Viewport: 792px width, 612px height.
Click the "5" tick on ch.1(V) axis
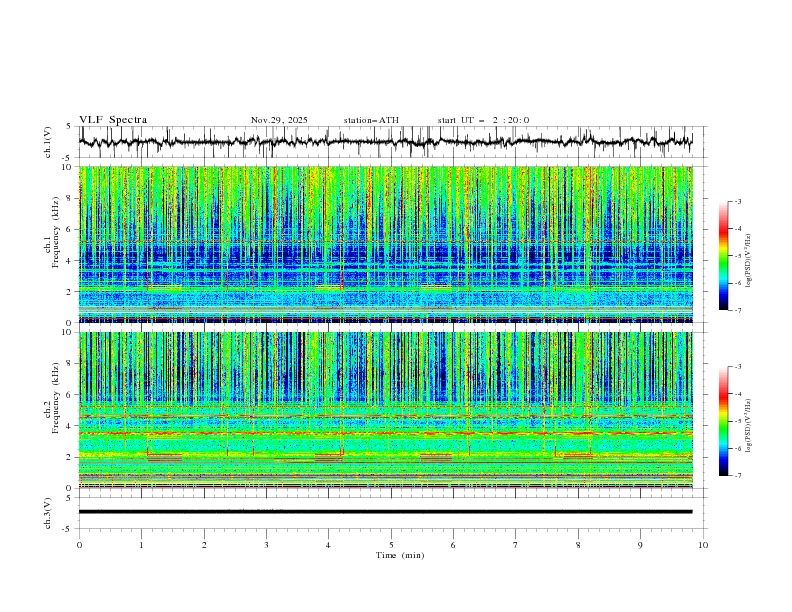pyautogui.click(x=69, y=127)
